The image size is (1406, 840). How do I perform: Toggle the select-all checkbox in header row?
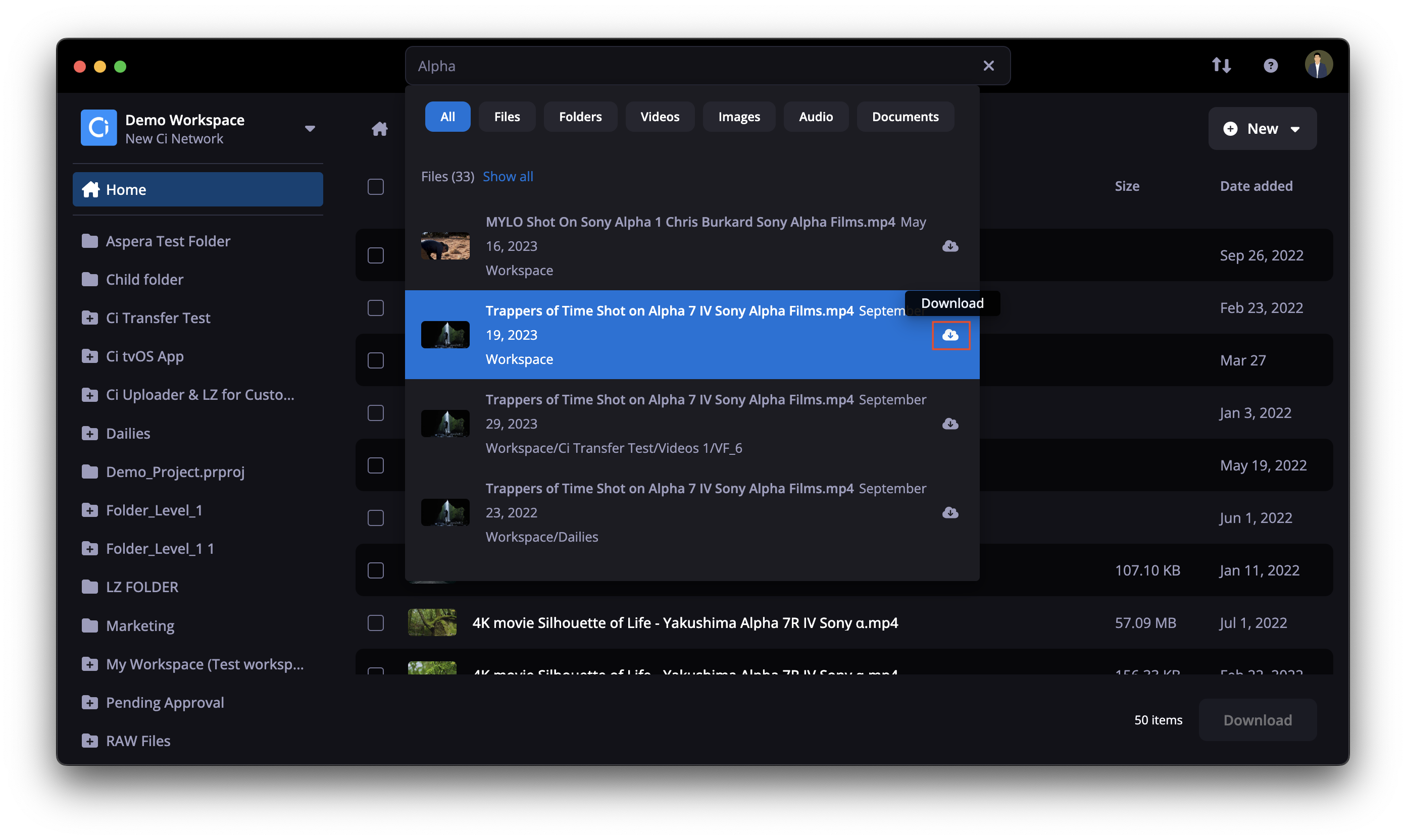point(375,187)
